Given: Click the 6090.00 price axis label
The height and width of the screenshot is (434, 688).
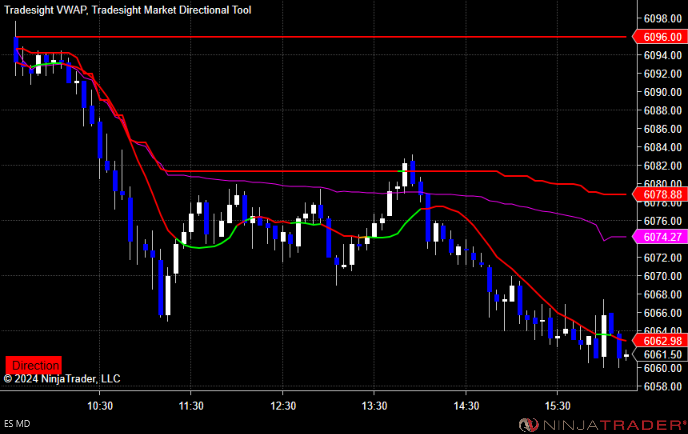Looking at the screenshot, I should 663,92.
